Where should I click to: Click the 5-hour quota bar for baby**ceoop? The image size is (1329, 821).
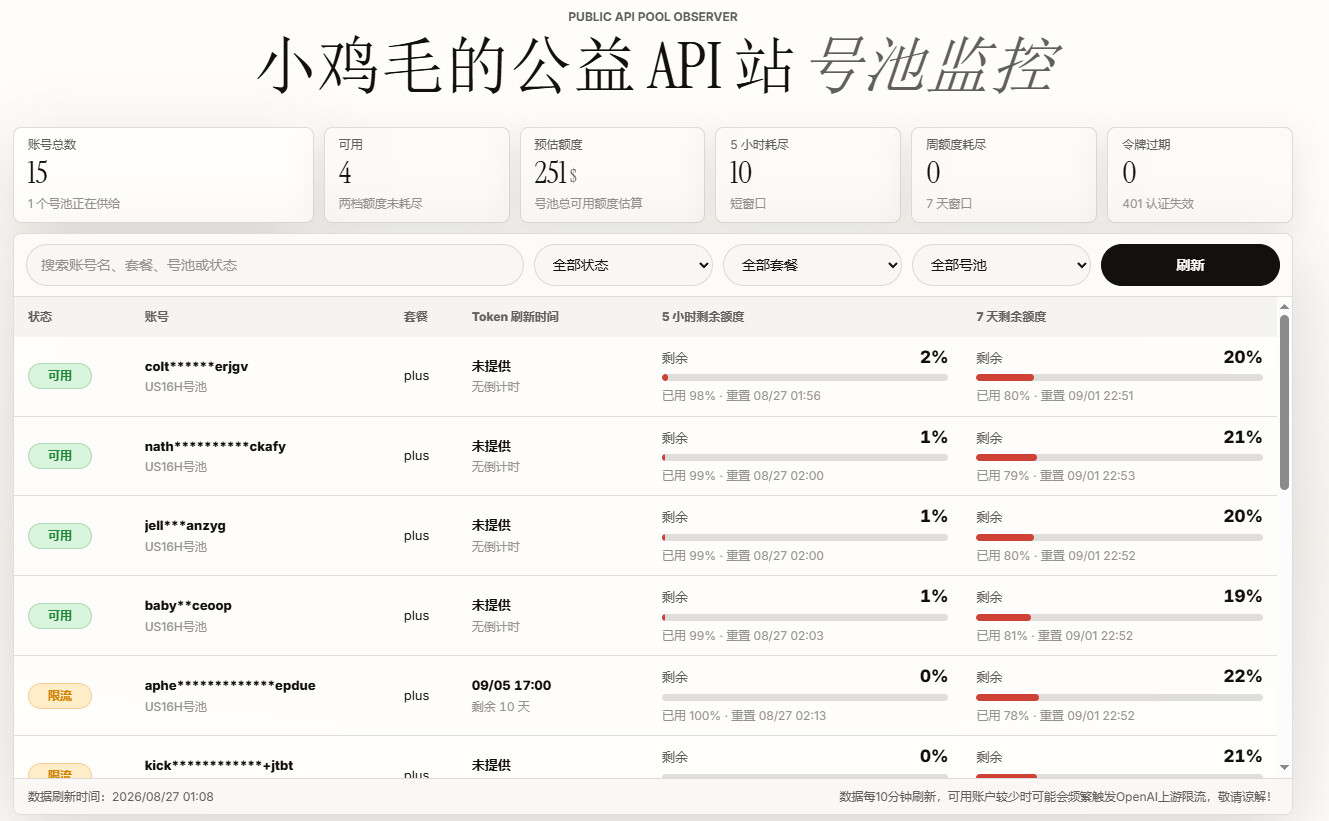click(x=805, y=617)
